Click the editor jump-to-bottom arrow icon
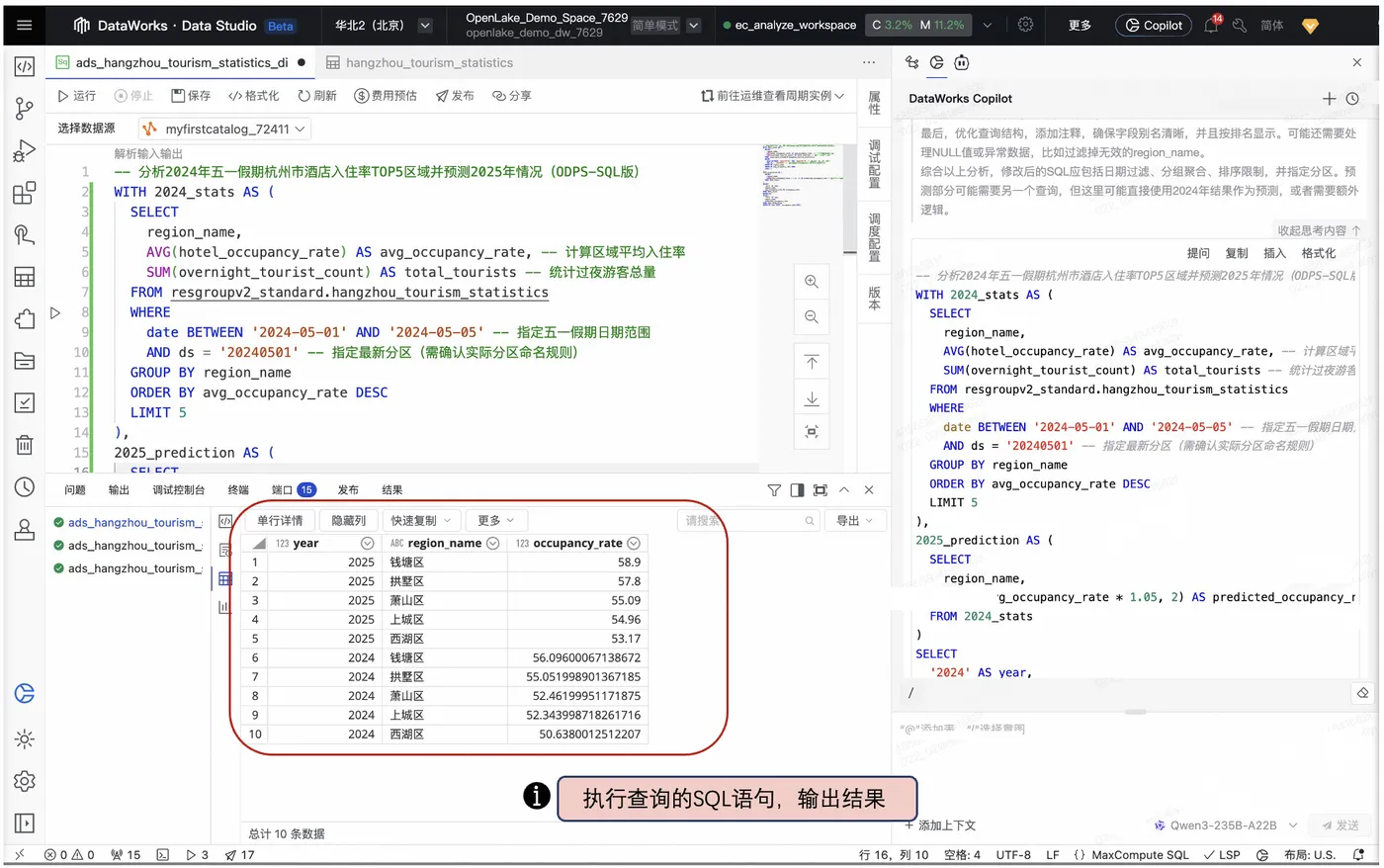This screenshot has width=1384, height=868. pos(812,398)
